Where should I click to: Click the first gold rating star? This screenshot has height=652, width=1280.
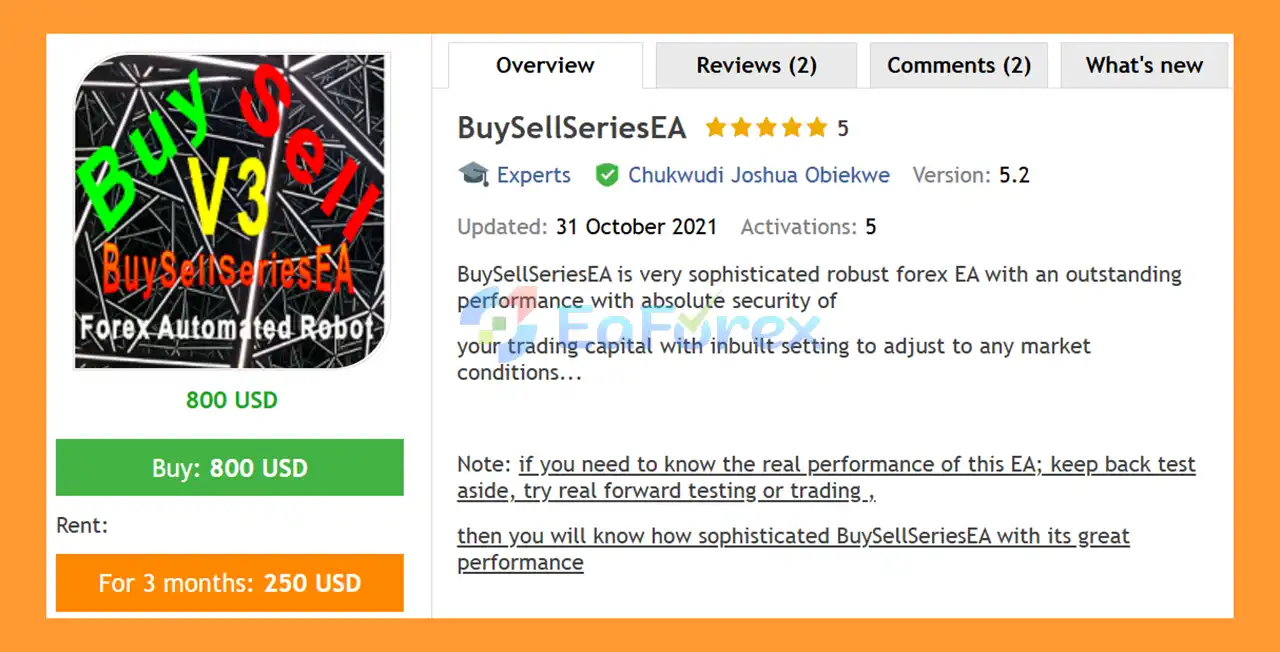(x=715, y=128)
